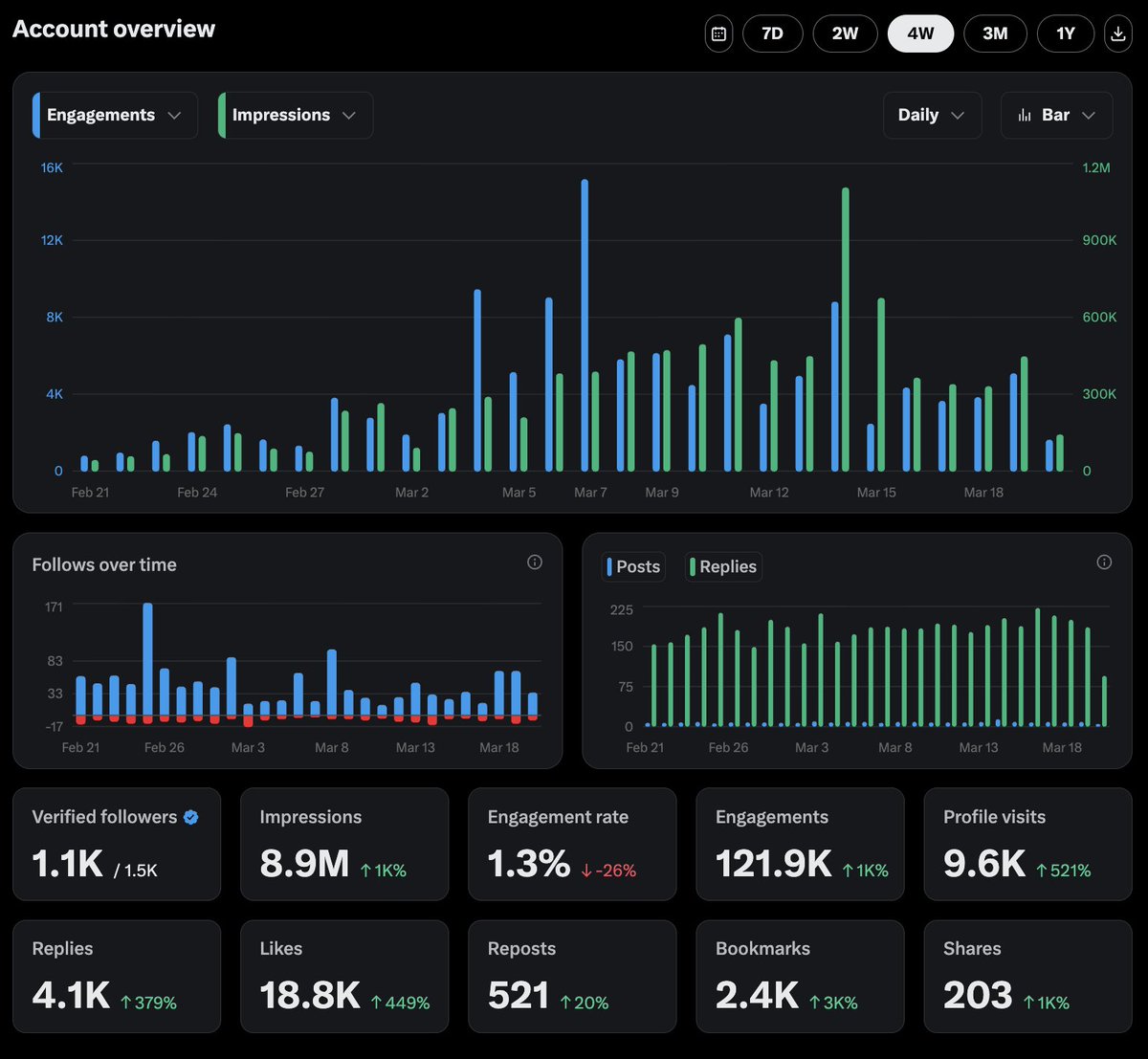
Task: Toggle the Posts series in the chart legend
Action: click(632, 566)
